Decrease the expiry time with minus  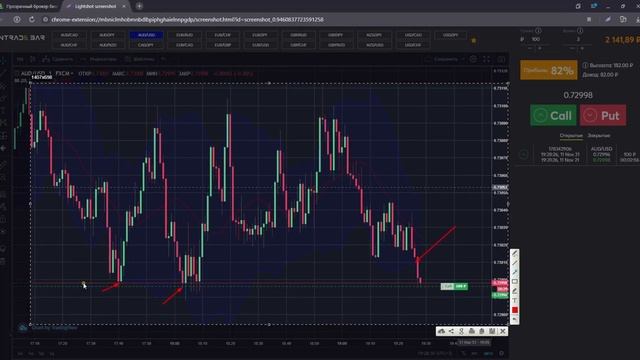click(x=573, y=48)
